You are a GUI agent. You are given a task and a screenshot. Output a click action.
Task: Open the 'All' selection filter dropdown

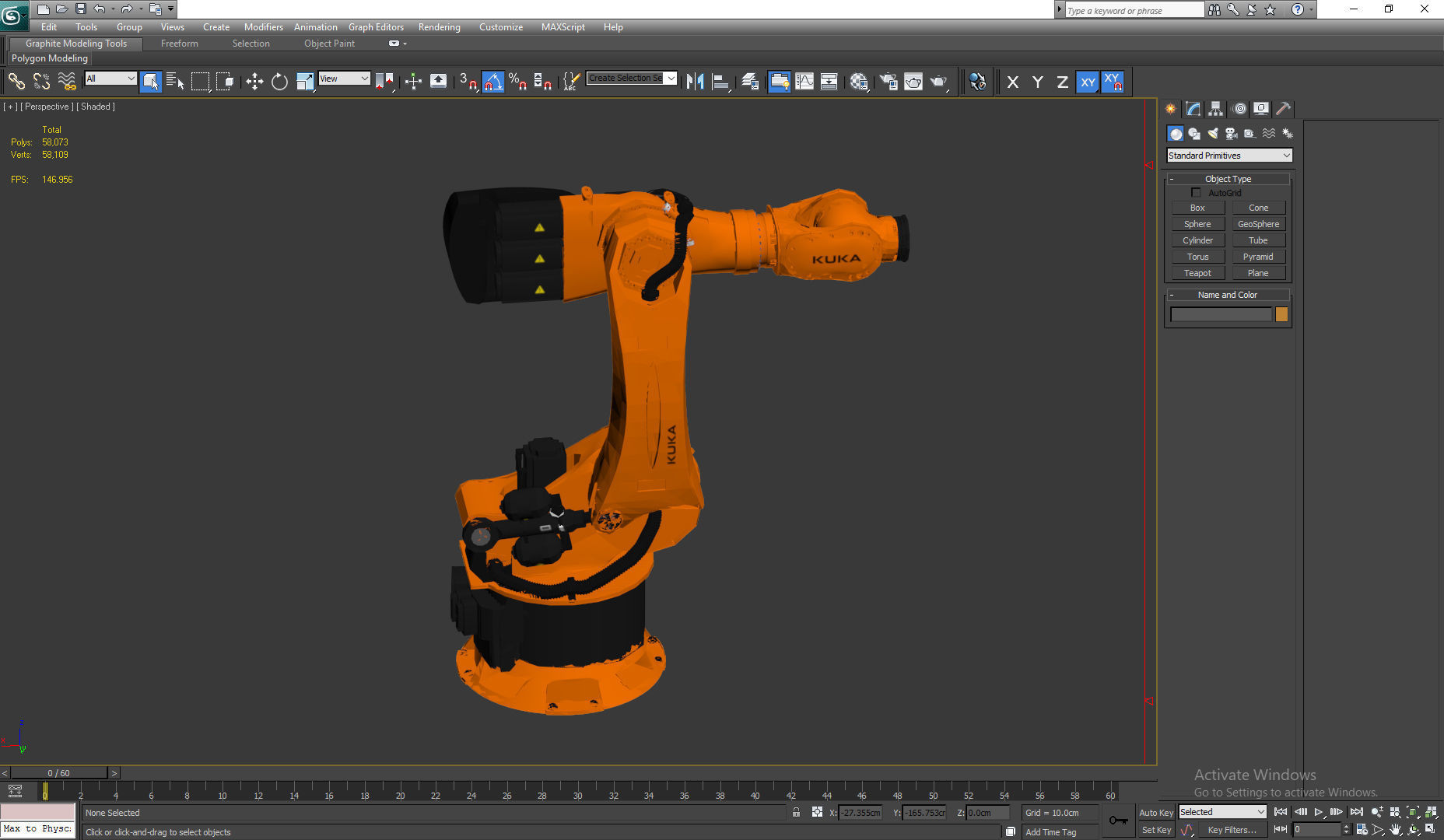click(x=110, y=79)
